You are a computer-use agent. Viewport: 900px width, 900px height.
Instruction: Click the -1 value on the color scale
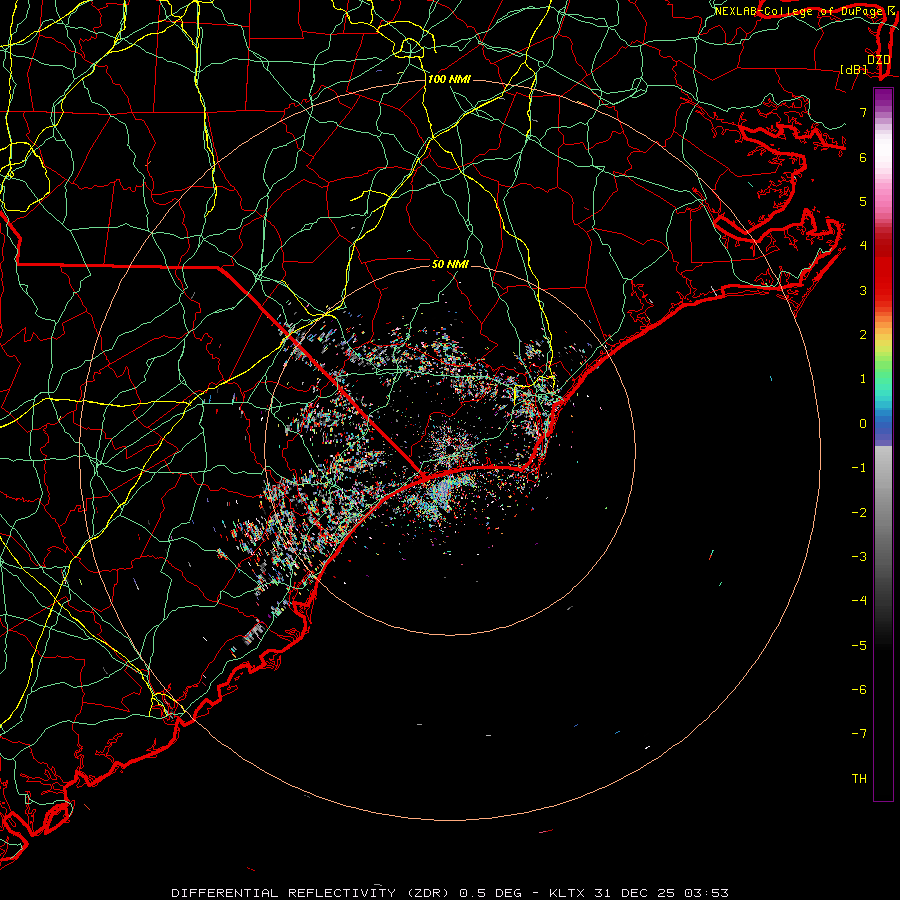tap(859, 467)
